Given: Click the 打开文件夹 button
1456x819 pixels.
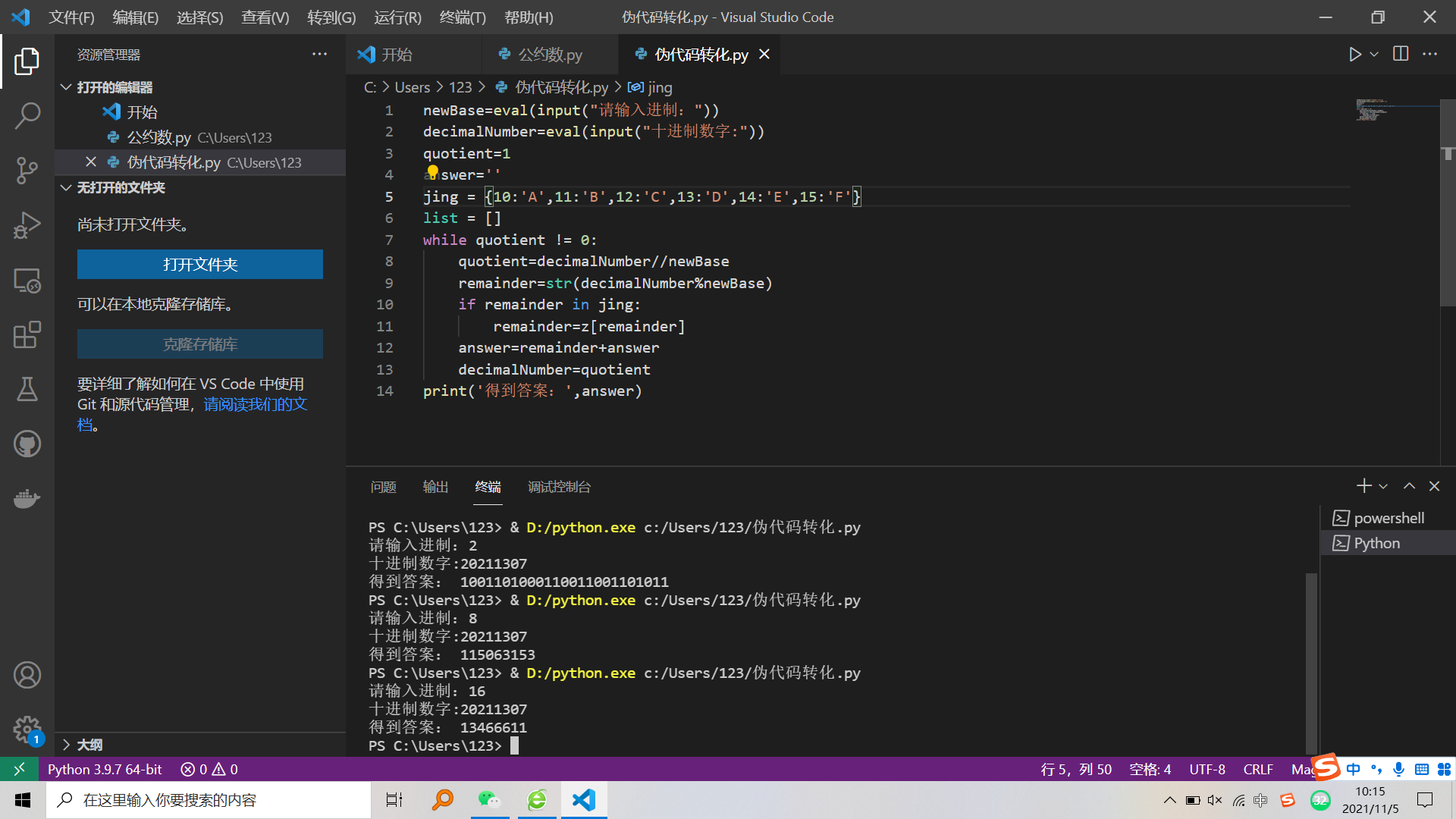Looking at the screenshot, I should 200,265.
